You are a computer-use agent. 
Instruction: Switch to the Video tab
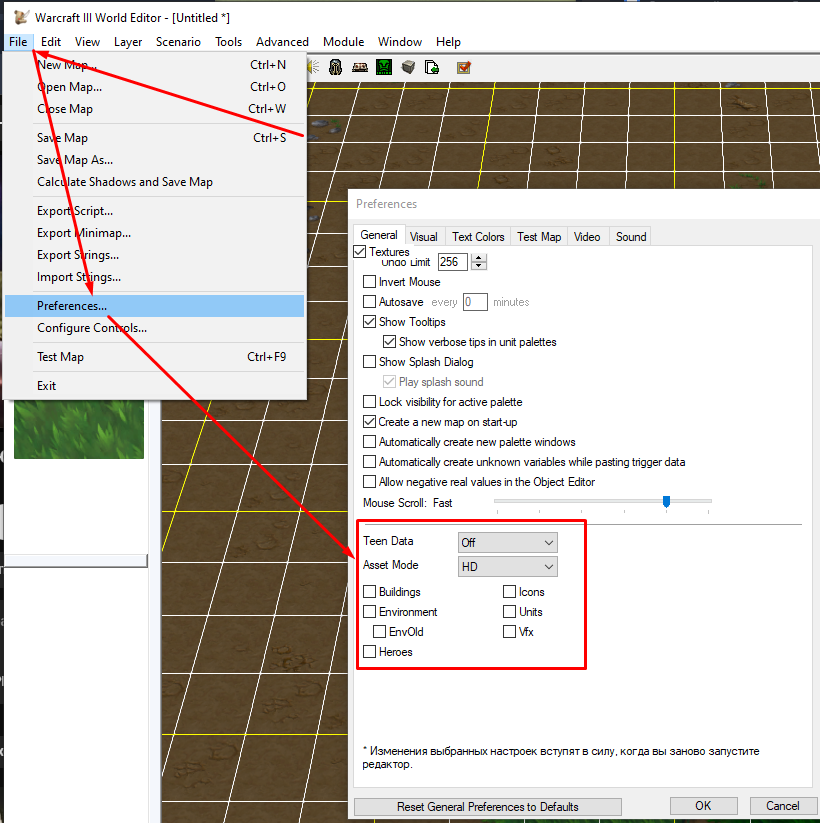click(x=587, y=237)
